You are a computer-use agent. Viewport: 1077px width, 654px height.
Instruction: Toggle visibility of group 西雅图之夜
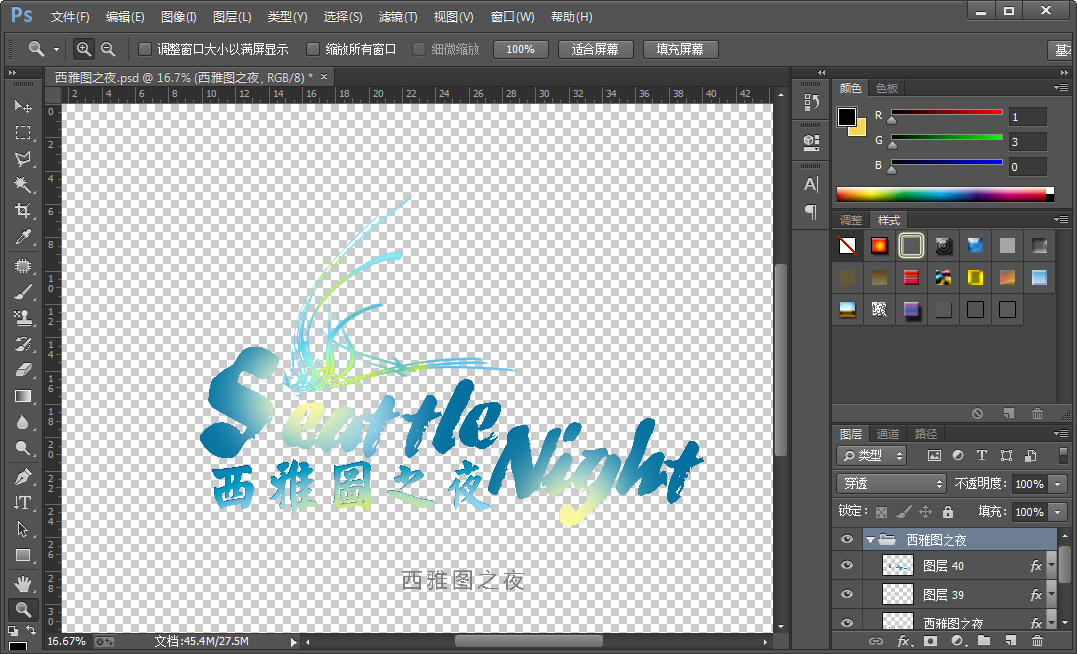pyautogui.click(x=847, y=539)
